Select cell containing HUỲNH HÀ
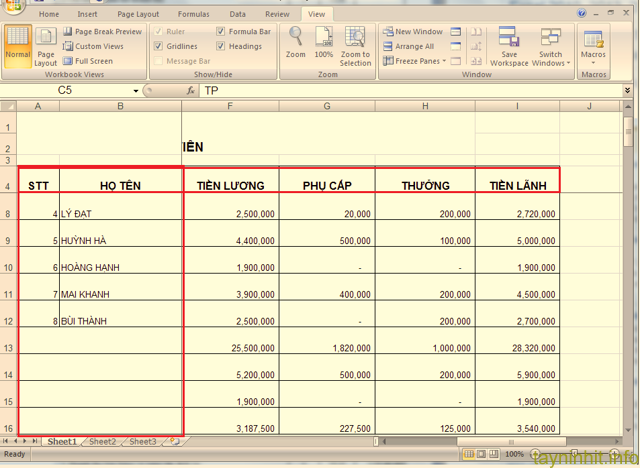 [120, 241]
